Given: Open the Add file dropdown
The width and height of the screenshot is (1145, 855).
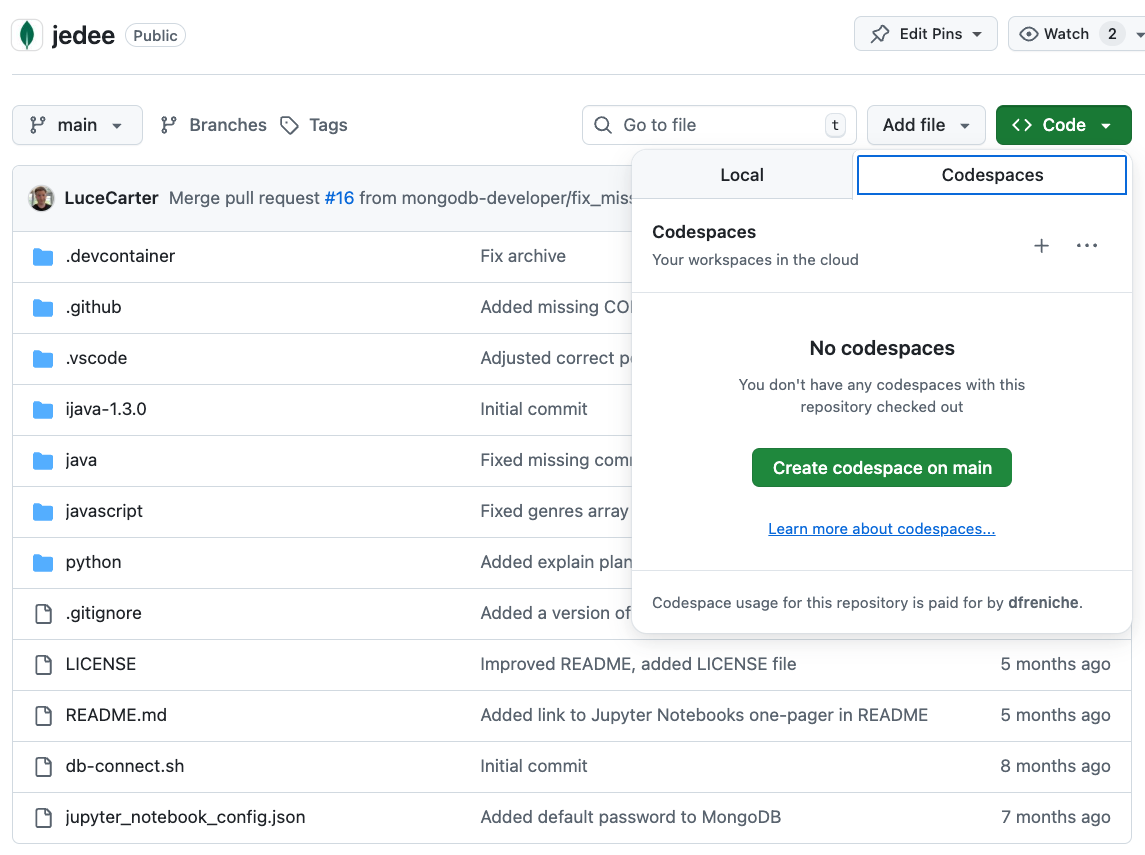Looking at the screenshot, I should [926, 125].
